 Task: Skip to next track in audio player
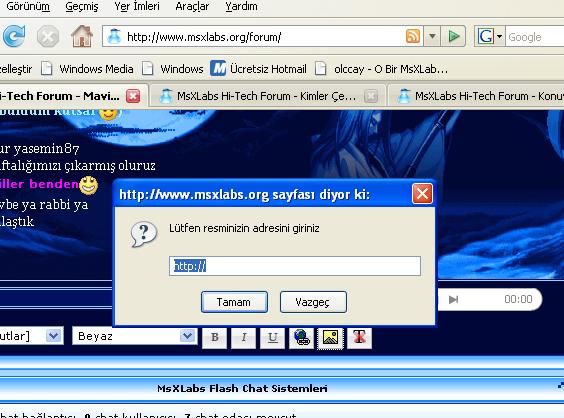(x=453, y=299)
